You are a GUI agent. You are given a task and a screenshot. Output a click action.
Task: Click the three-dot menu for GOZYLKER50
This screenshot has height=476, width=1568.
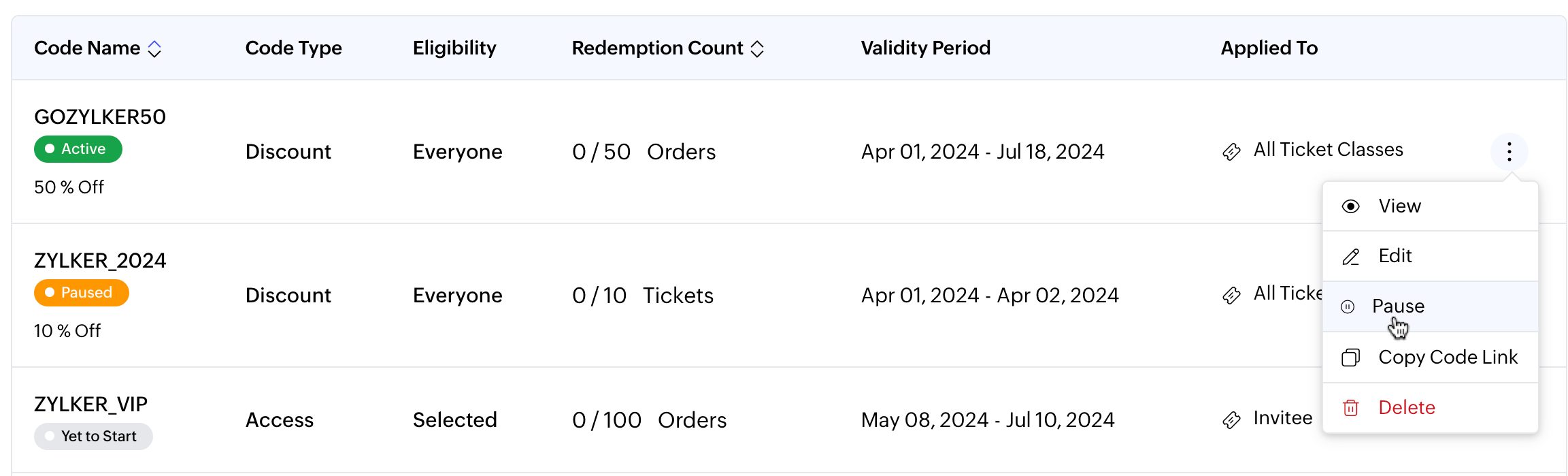[1509, 151]
